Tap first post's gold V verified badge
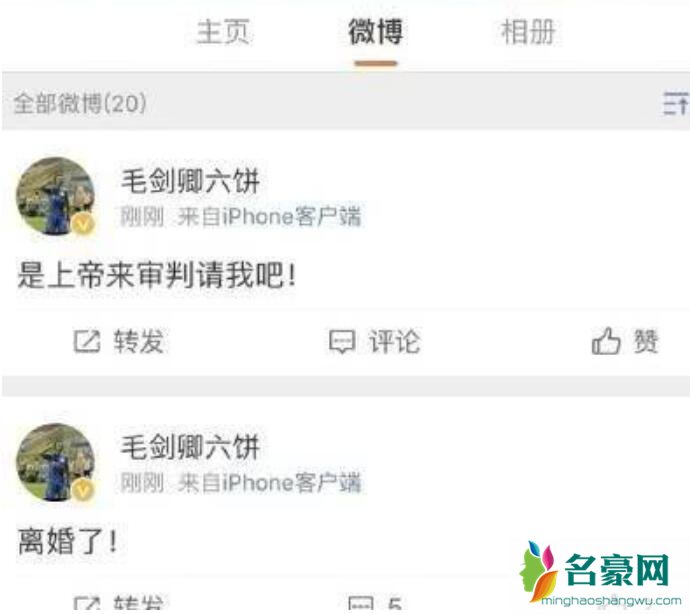Screen dimensions: 690x614 pos(83,224)
